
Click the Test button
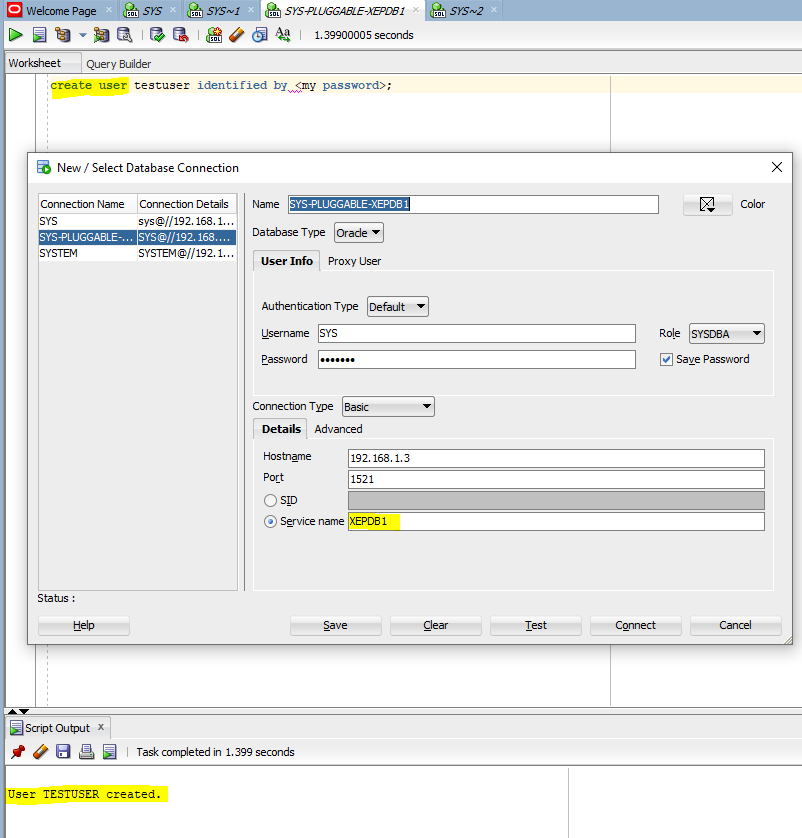(535, 625)
